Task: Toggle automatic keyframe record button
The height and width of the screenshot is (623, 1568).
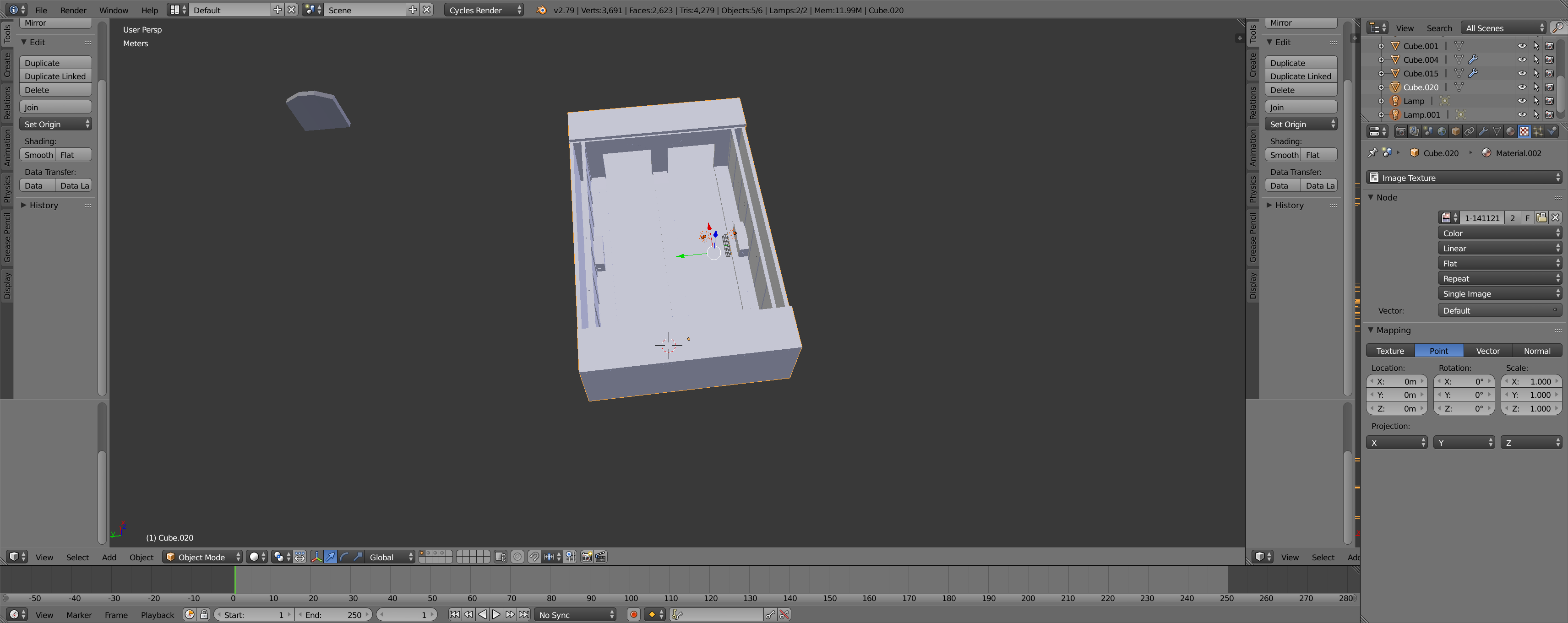Action: [x=634, y=614]
